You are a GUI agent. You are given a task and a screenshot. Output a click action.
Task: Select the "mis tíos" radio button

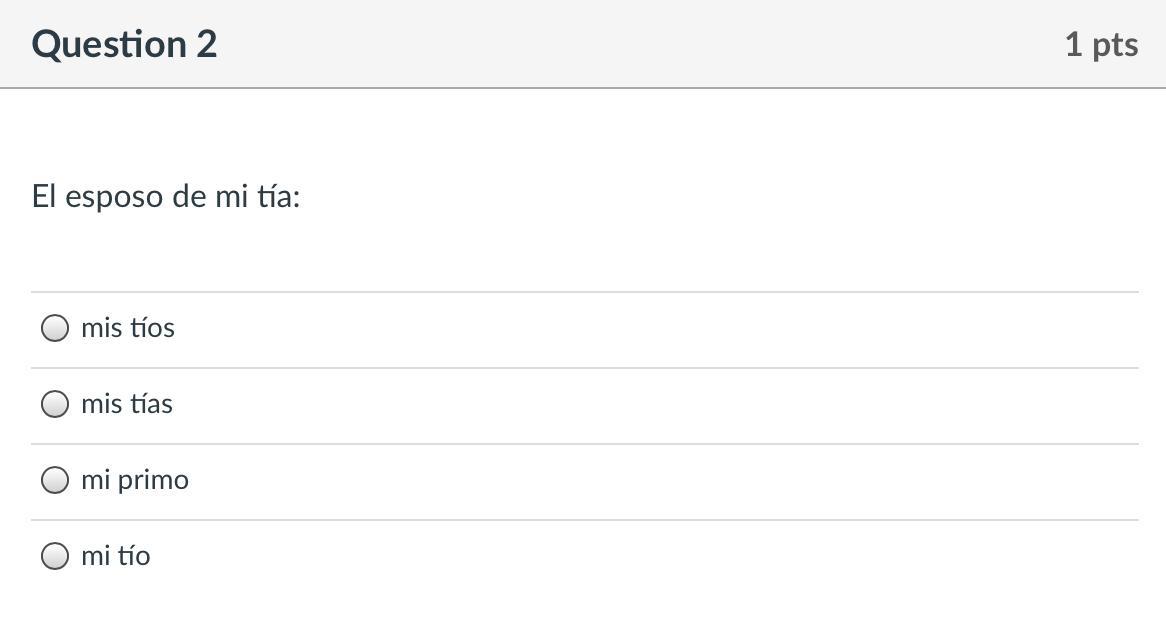pos(55,328)
